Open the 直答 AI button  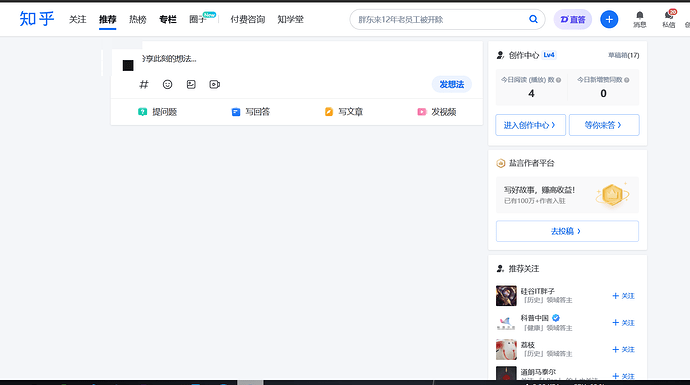(573, 19)
